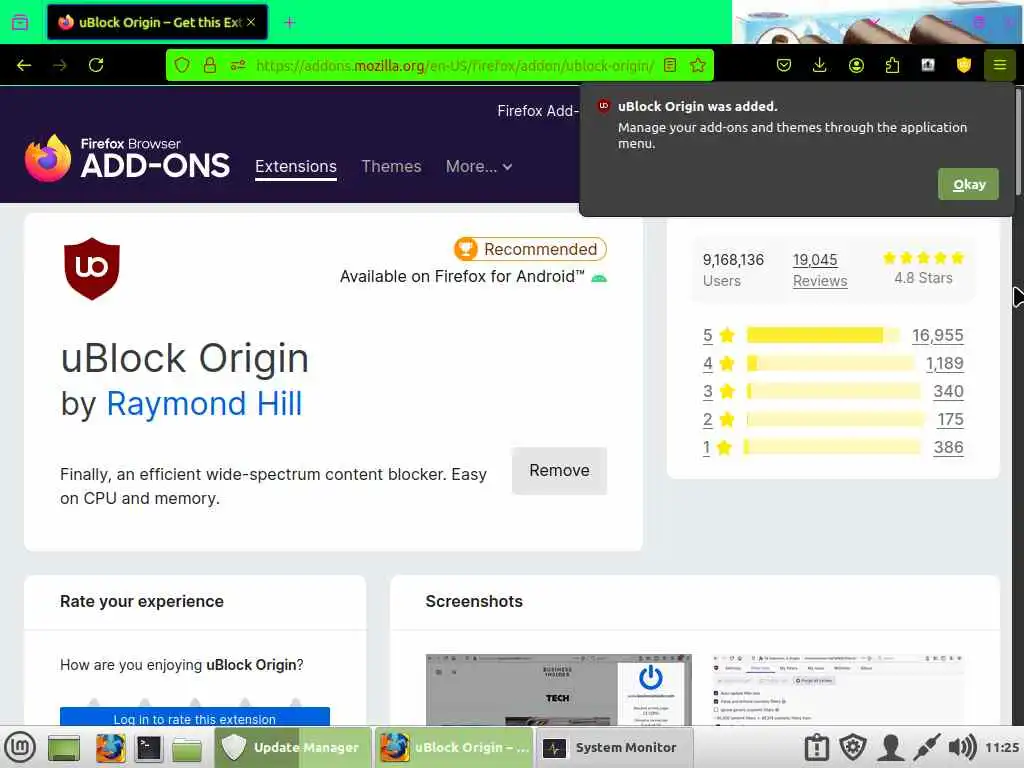This screenshot has width=1024, height=768.
Task: Open the Extensions navigation tab
Action: point(296,167)
